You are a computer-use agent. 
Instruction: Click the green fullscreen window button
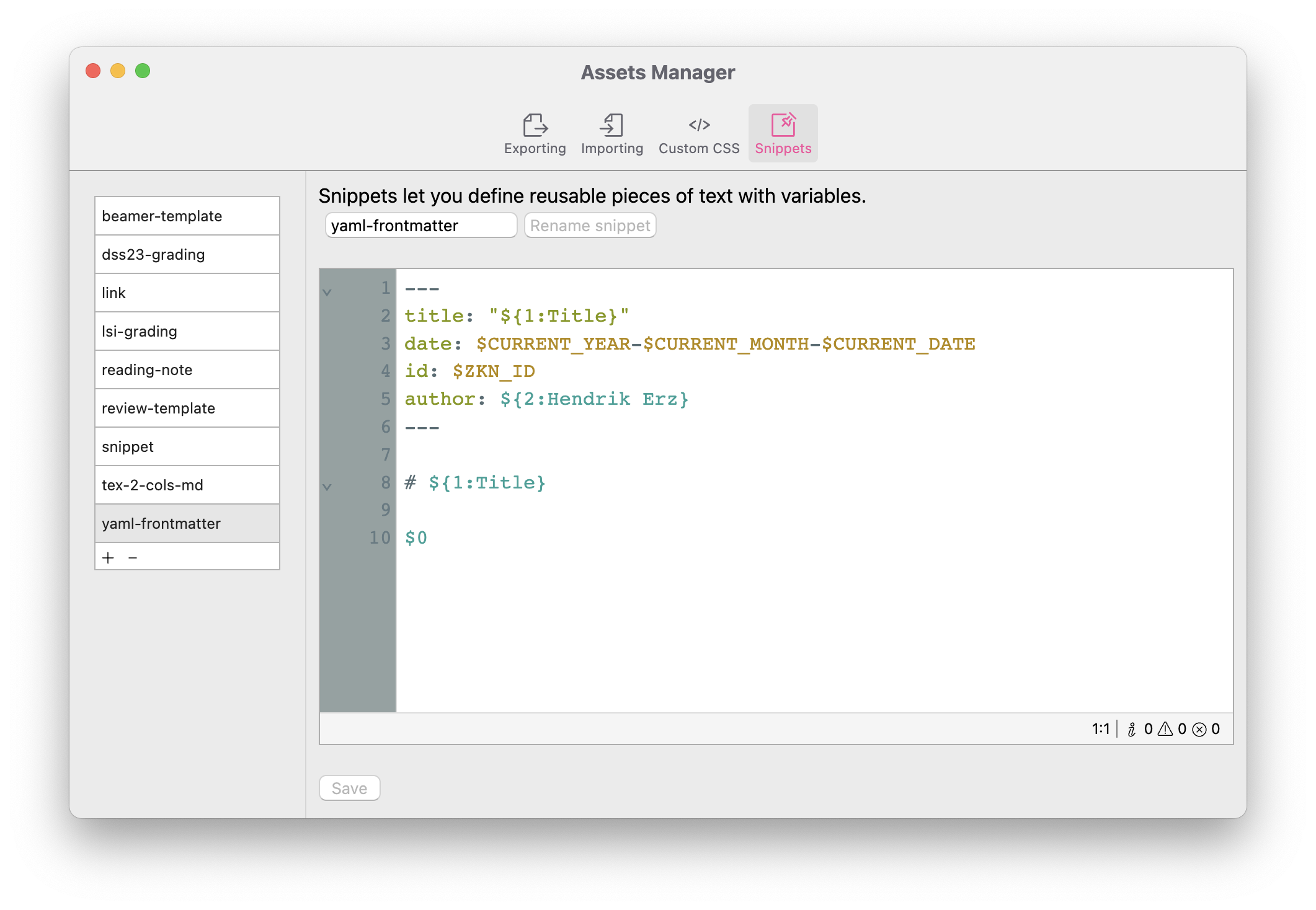tap(143, 71)
